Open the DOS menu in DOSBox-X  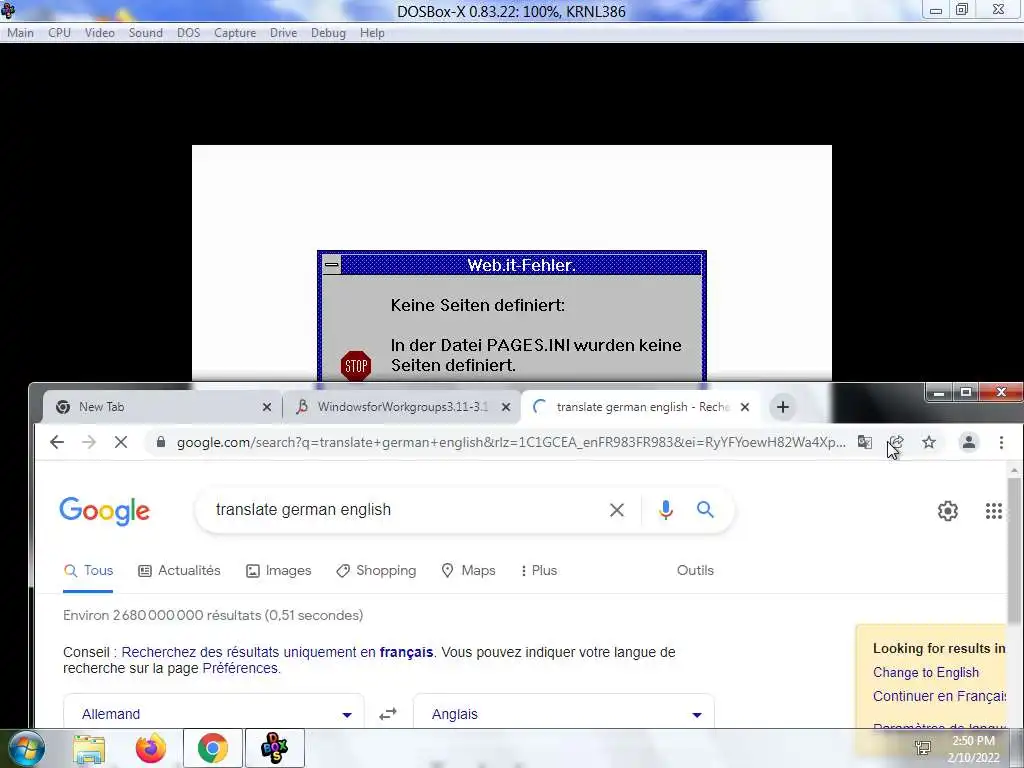coord(189,33)
